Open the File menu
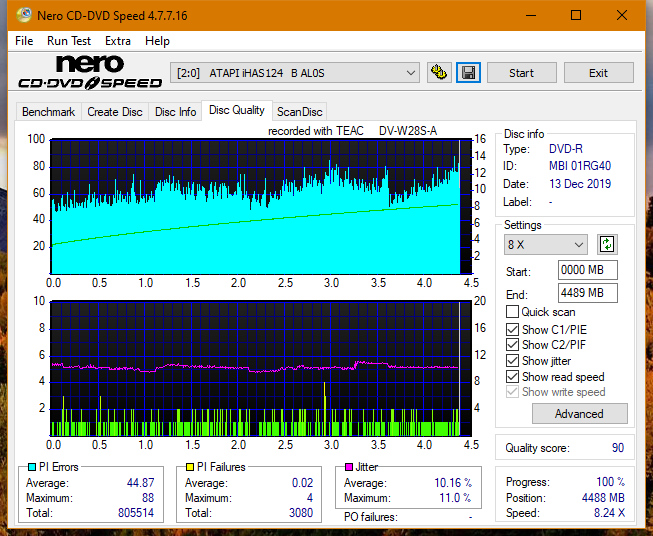Screen dimensions: 653x536 click(24, 41)
